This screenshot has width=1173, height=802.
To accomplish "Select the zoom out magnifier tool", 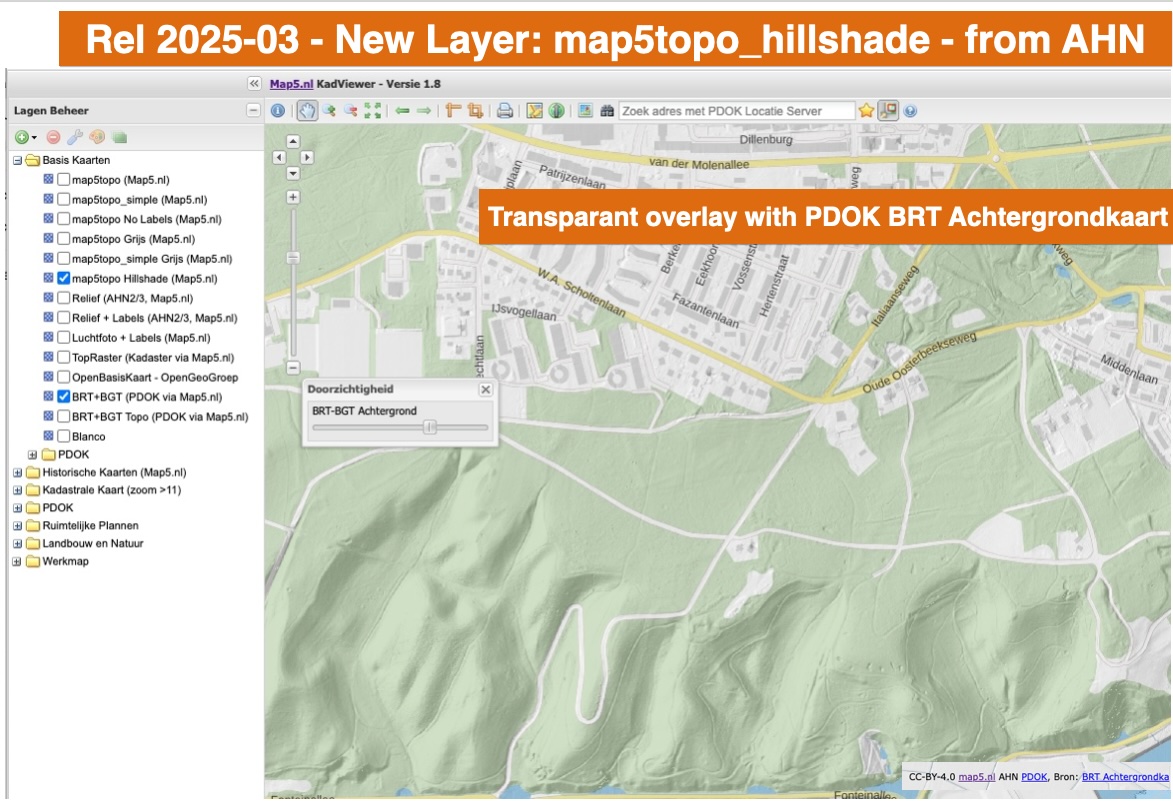I will tap(350, 111).
